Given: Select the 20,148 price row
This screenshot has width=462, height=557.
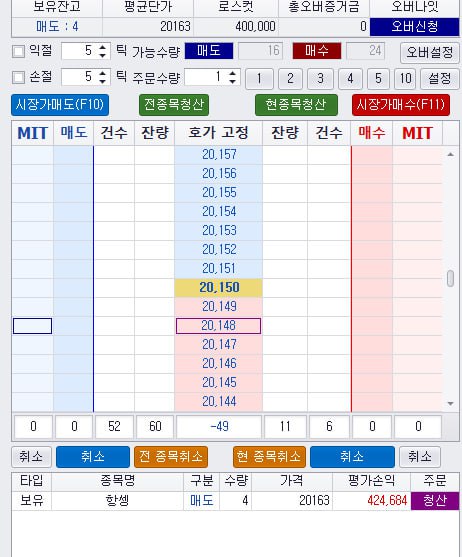Looking at the screenshot, I should pos(218,326).
